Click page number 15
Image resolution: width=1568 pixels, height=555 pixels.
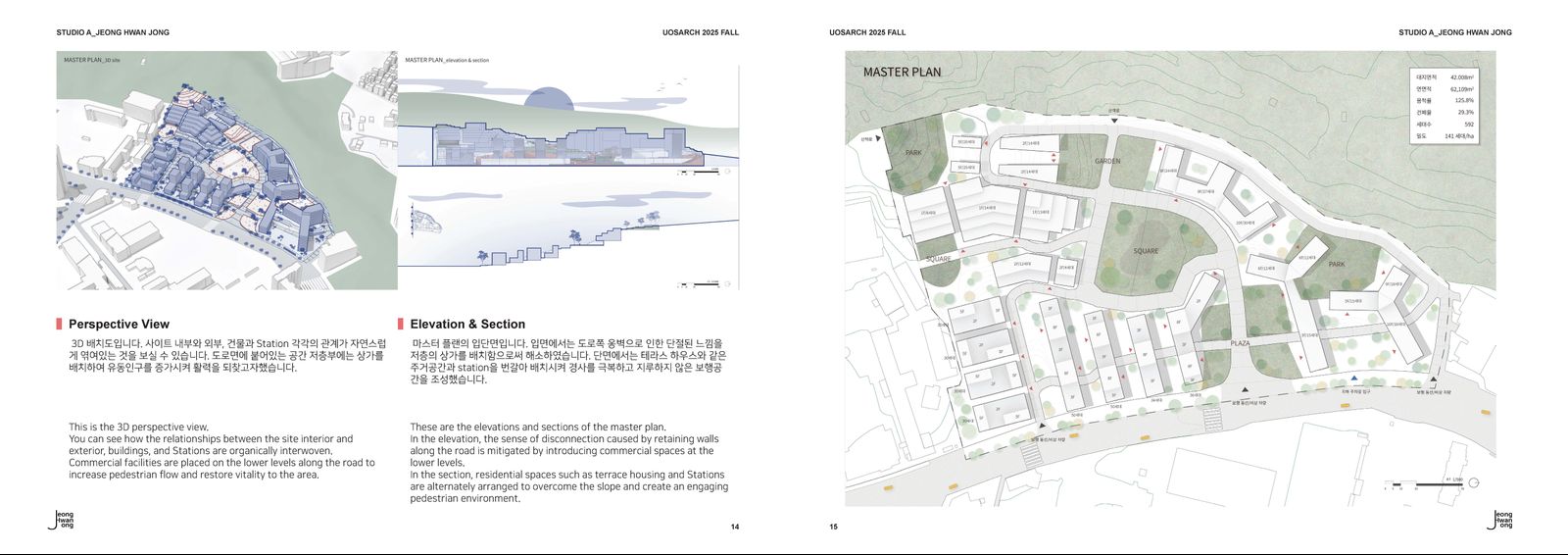click(834, 527)
